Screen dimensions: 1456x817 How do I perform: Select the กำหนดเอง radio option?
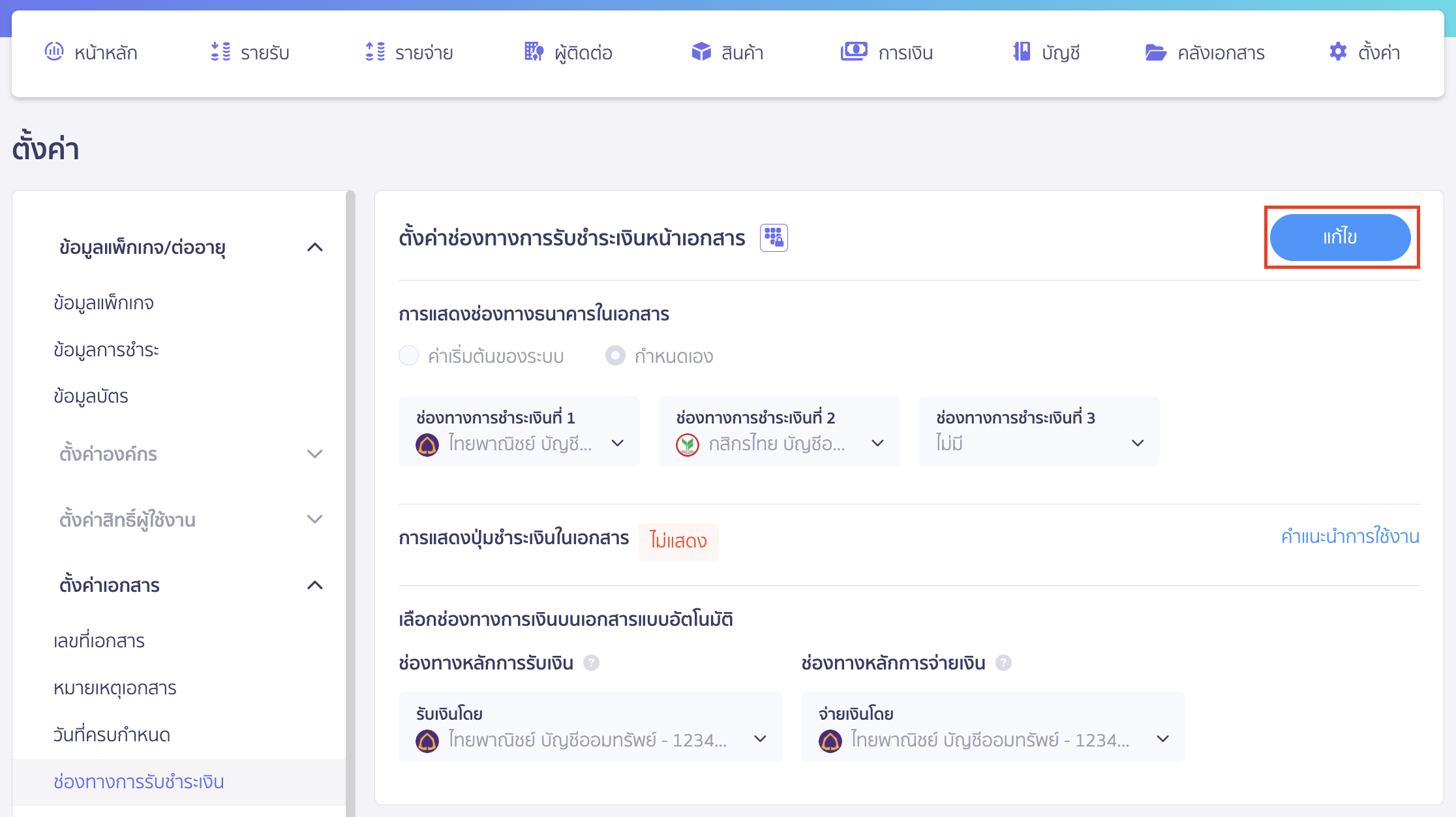[615, 356]
